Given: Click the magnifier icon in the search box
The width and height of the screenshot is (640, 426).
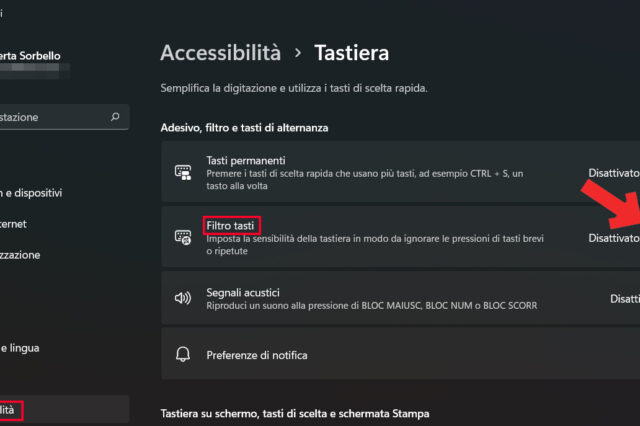Looking at the screenshot, I should point(116,117).
